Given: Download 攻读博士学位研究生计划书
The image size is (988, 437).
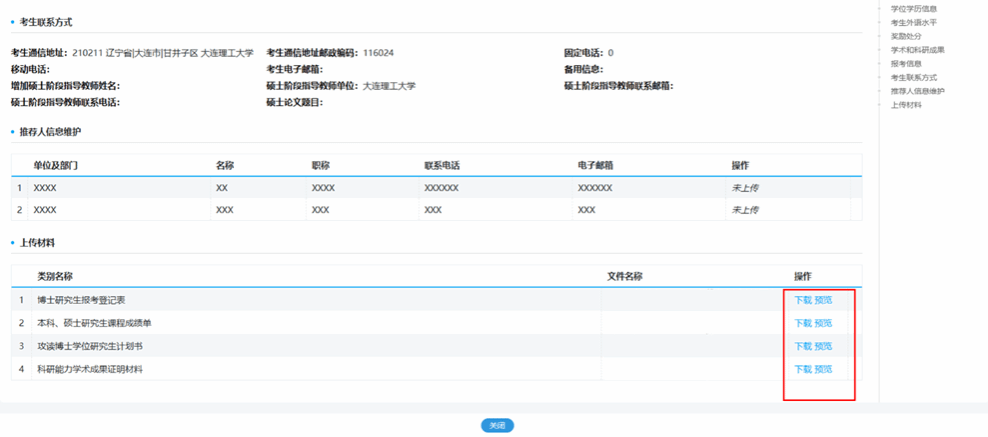Looking at the screenshot, I should (803, 346).
